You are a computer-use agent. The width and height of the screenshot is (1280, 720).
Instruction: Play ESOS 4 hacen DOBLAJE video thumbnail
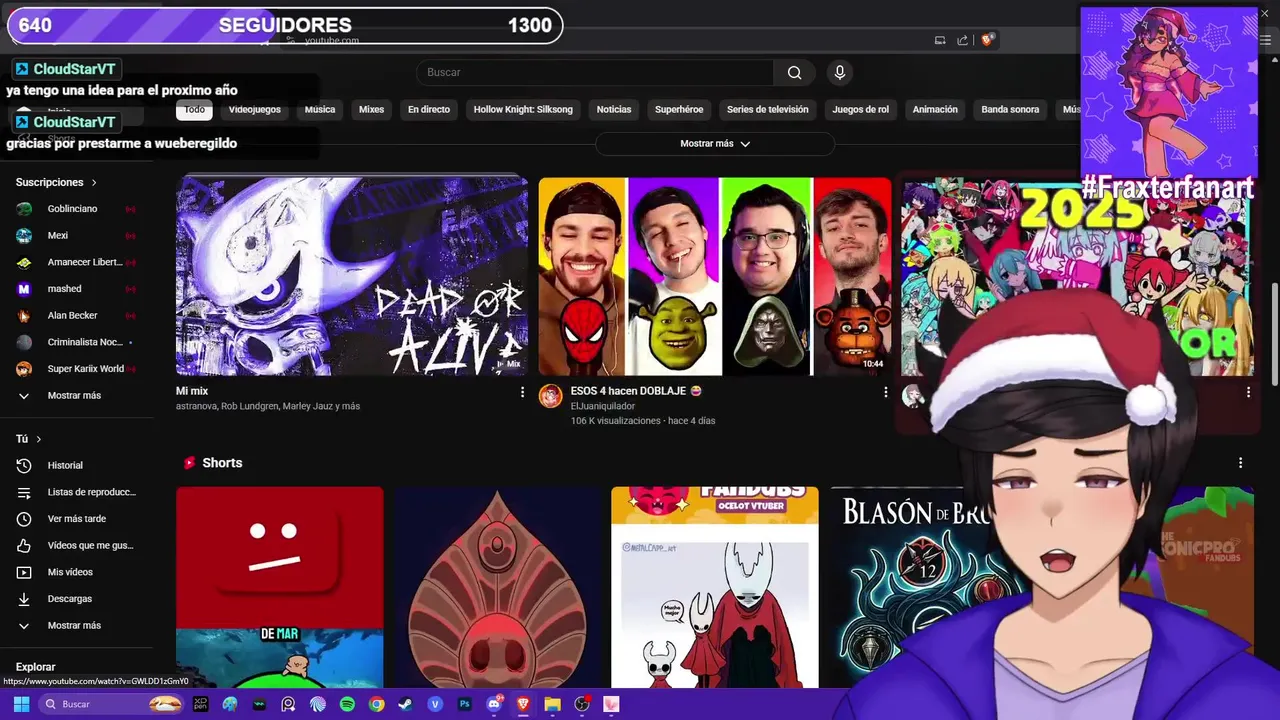pos(715,277)
